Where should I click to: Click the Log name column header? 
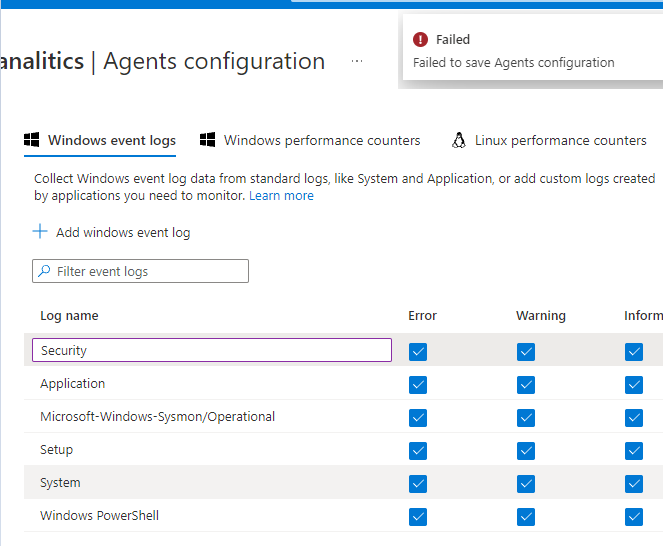coord(69,316)
